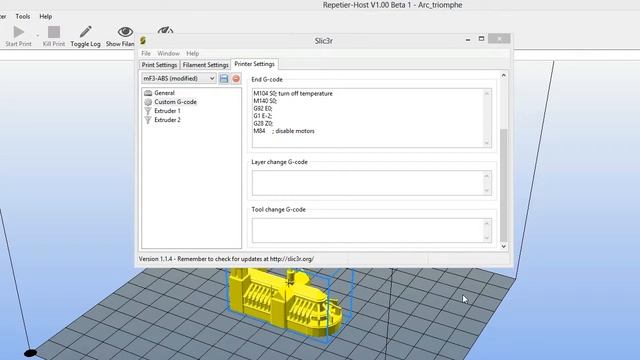The width and height of the screenshot is (640, 360).
Task: Click the settings panel scroll up arrow
Action: [503, 76]
